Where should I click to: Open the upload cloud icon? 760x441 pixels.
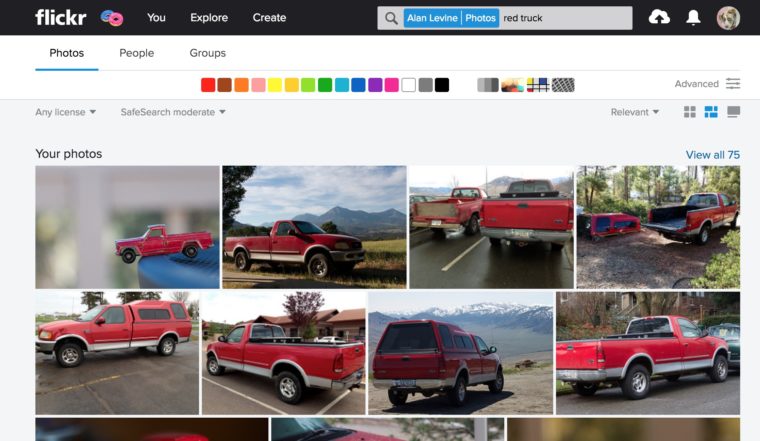[x=659, y=17]
